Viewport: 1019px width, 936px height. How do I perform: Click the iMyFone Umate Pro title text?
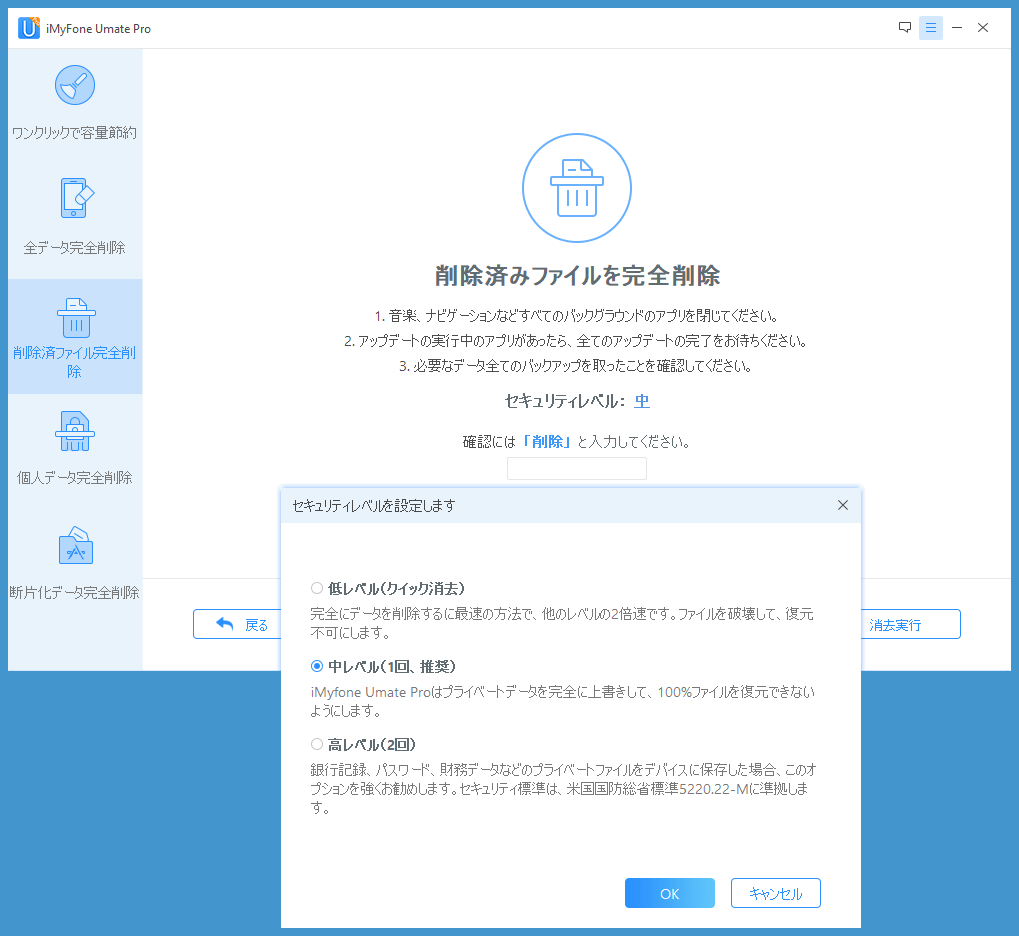(98, 29)
